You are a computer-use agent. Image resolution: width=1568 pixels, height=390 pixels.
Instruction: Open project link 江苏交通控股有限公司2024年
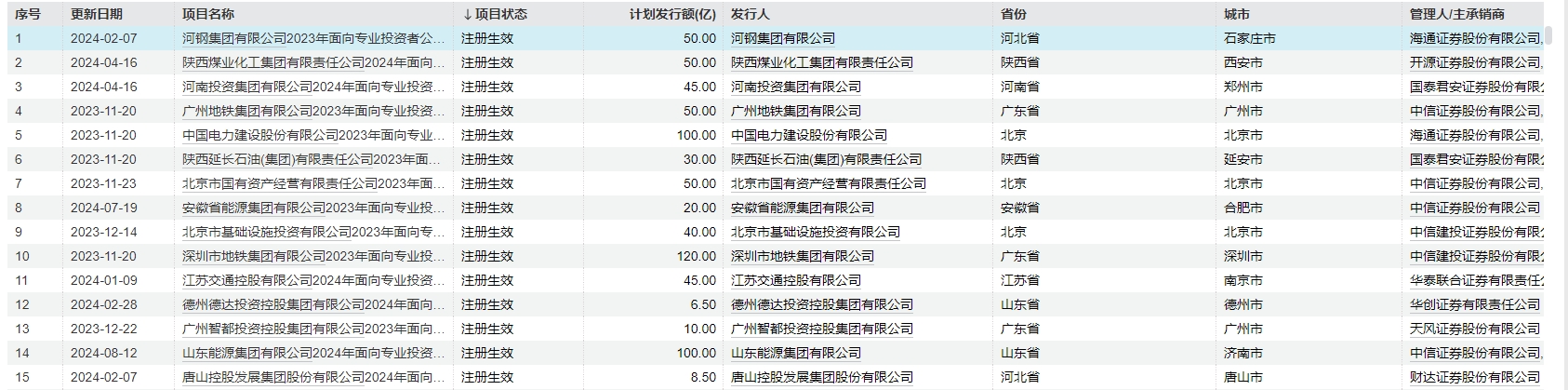pyautogui.click(x=314, y=281)
